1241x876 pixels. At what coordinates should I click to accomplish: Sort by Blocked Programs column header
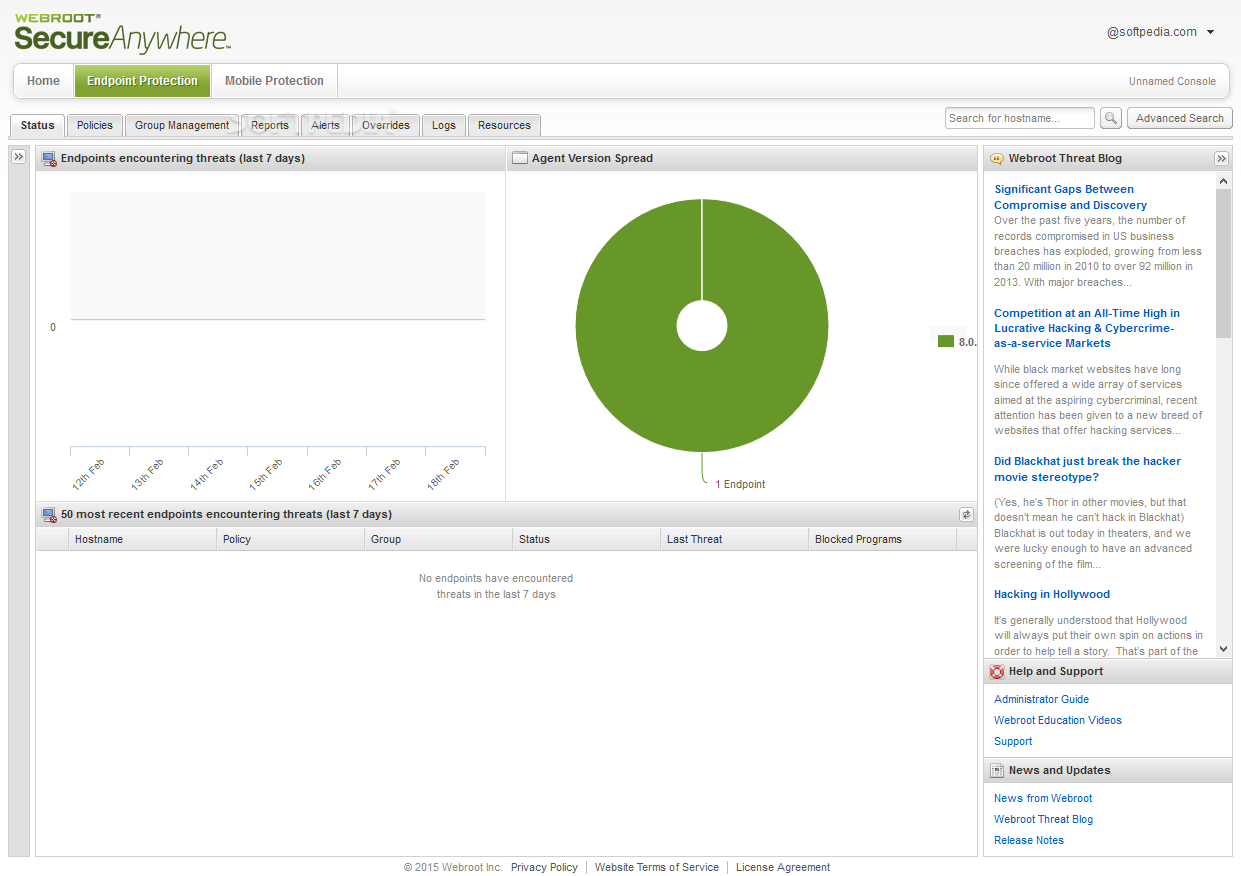coord(882,539)
